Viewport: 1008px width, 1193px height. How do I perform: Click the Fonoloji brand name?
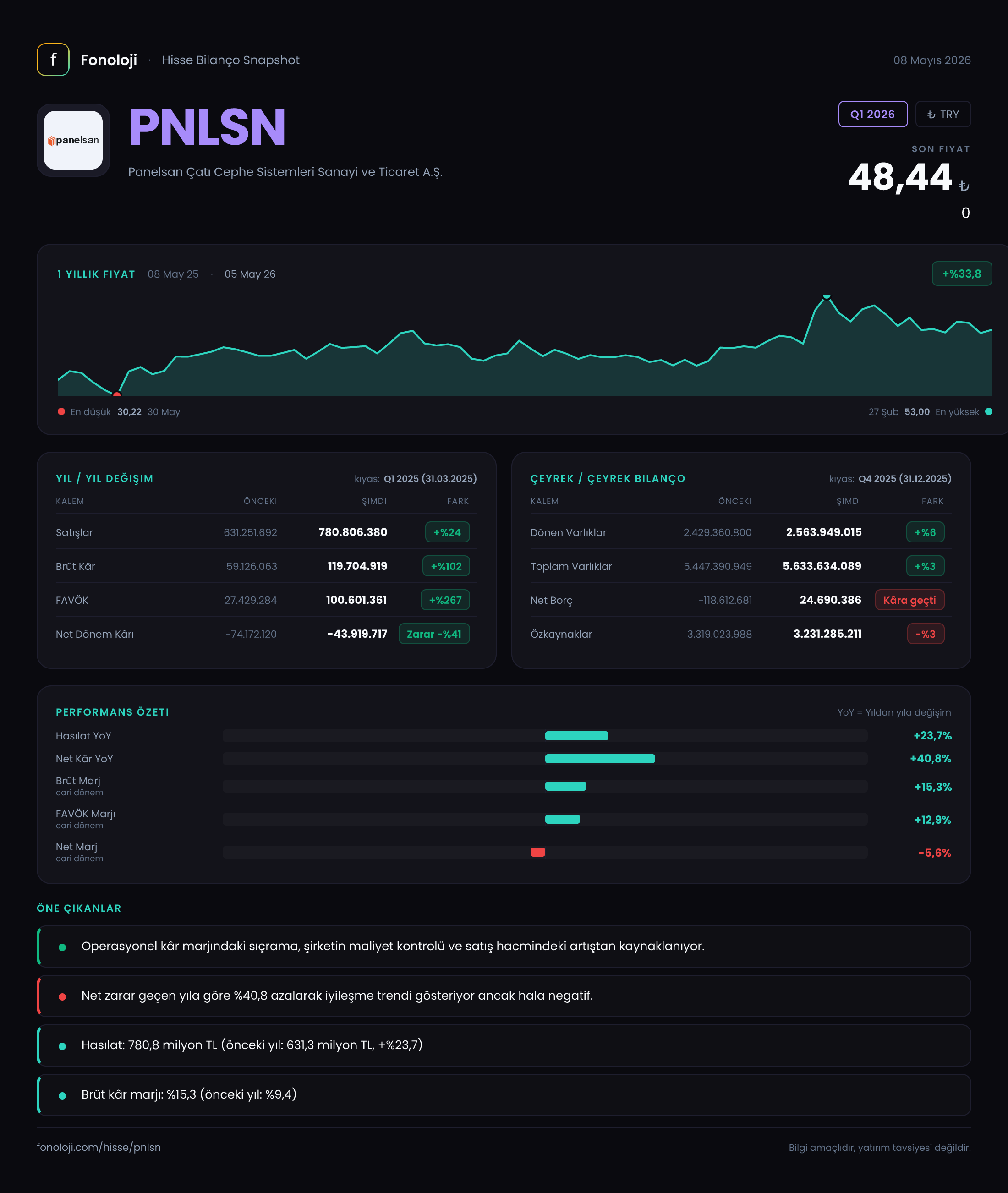pyautogui.click(x=109, y=60)
